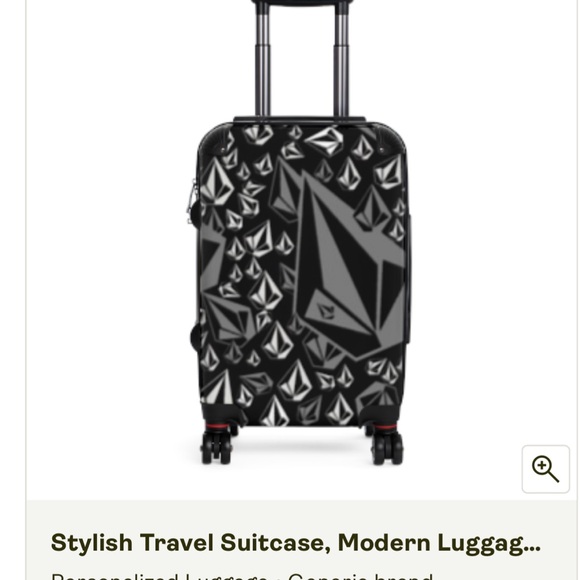Click the suitcase product image
Screen dimensions: 580x580
click(300, 233)
